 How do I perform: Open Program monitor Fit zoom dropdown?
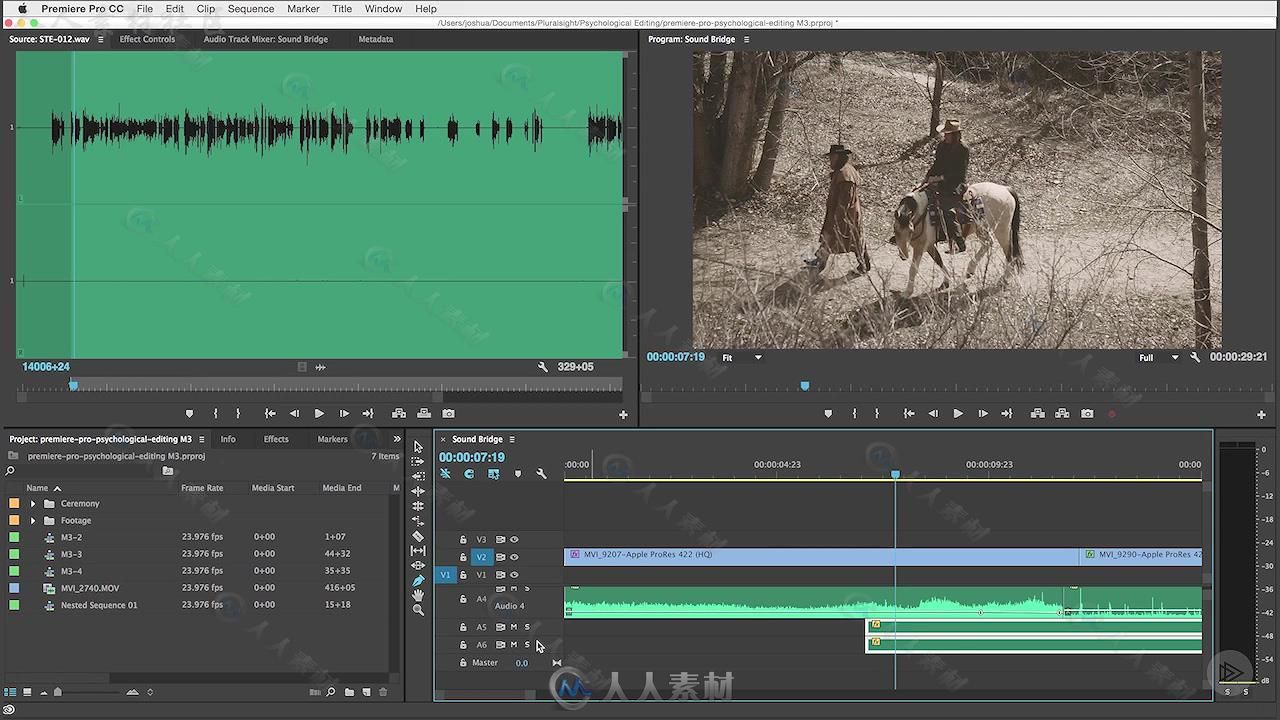[742, 357]
